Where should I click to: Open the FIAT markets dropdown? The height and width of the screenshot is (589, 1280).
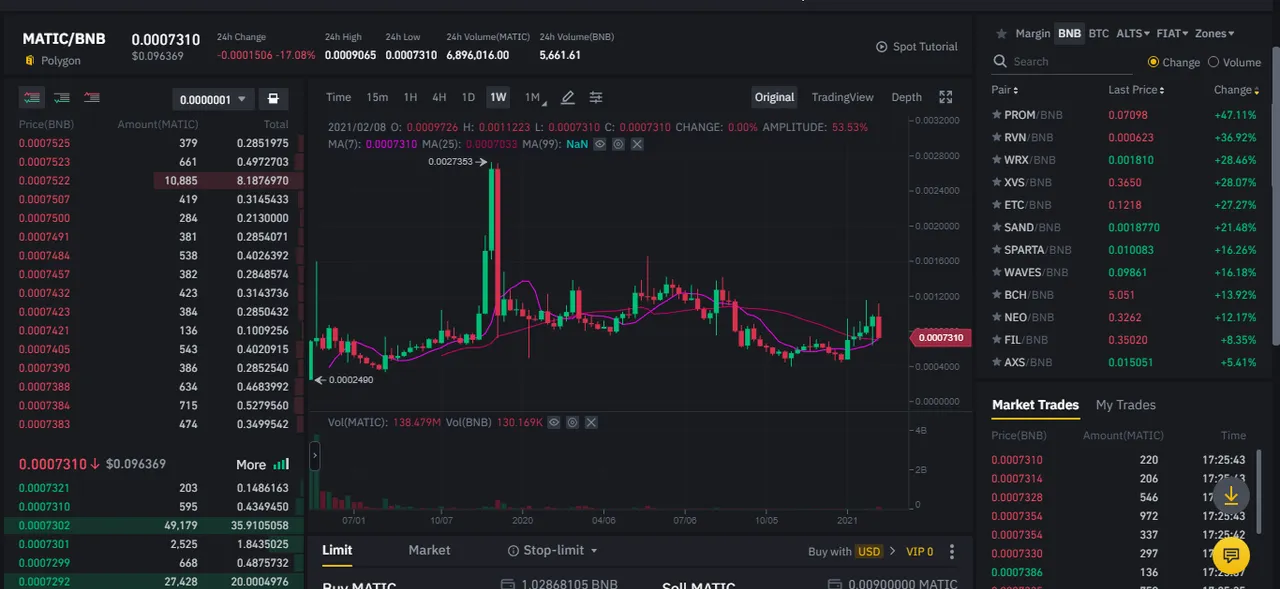click(x=1171, y=33)
